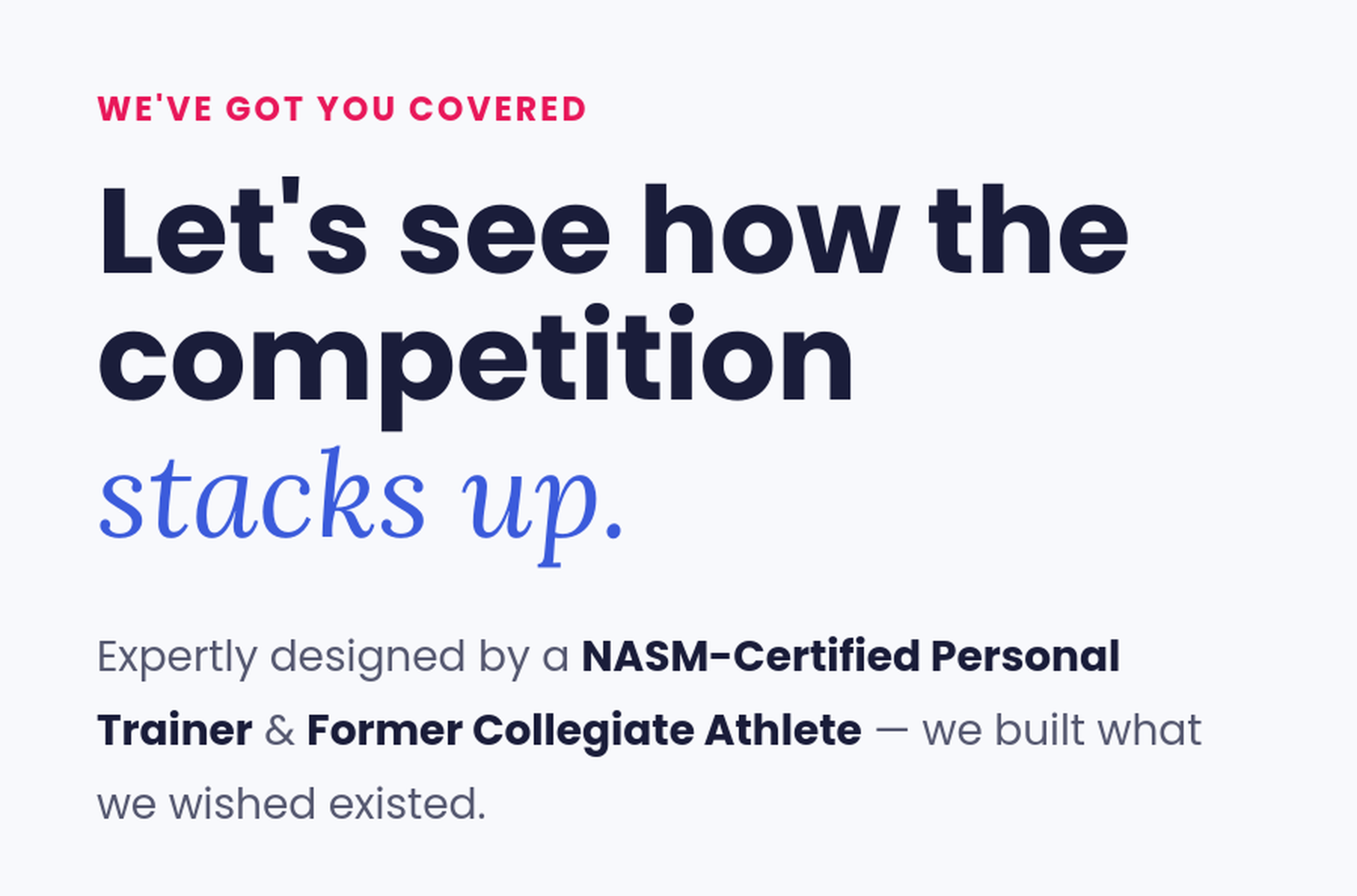The image size is (1357, 896).
Task: Click the bold word "Athlete"
Action: click(783, 730)
